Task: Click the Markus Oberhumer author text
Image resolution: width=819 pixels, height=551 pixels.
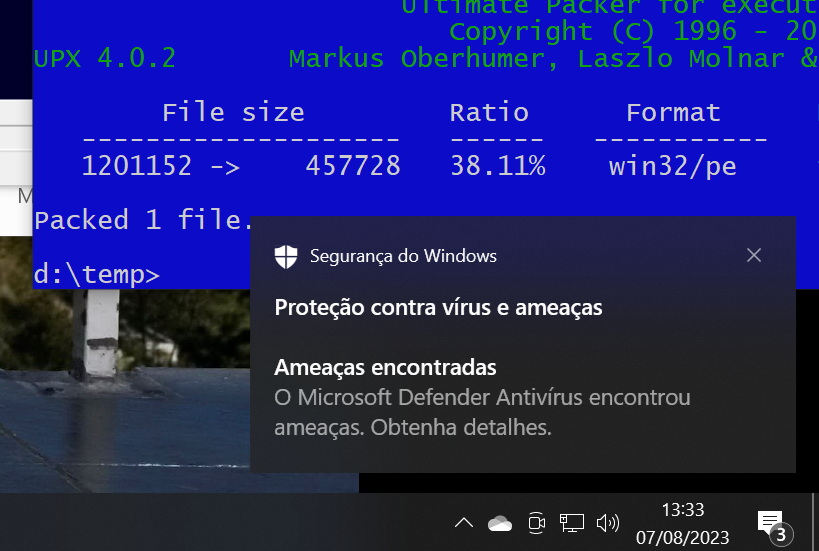Action: pyautogui.click(x=424, y=58)
